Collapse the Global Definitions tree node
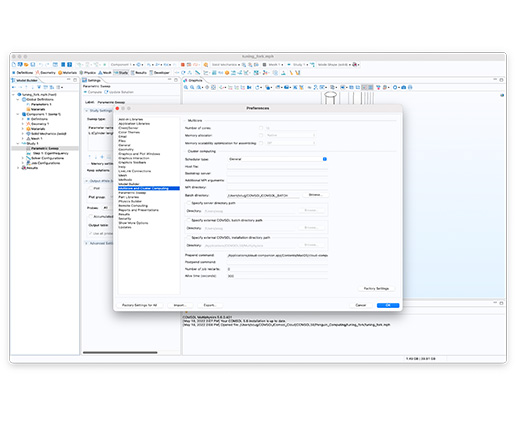The height and width of the screenshot is (421, 516). pos(18,99)
